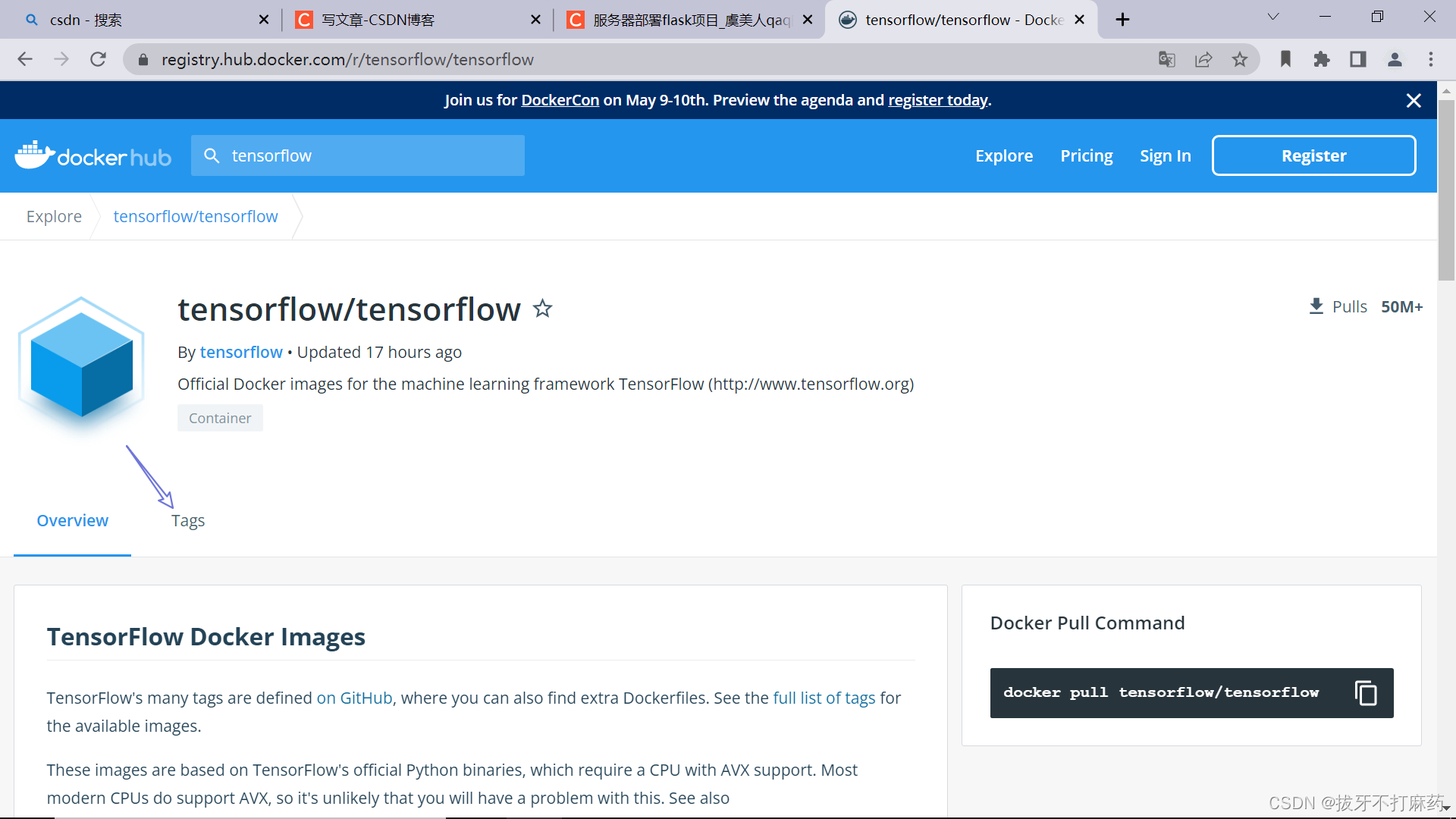The width and height of the screenshot is (1456, 819).
Task: Click the search magnifier icon
Action: tap(212, 156)
